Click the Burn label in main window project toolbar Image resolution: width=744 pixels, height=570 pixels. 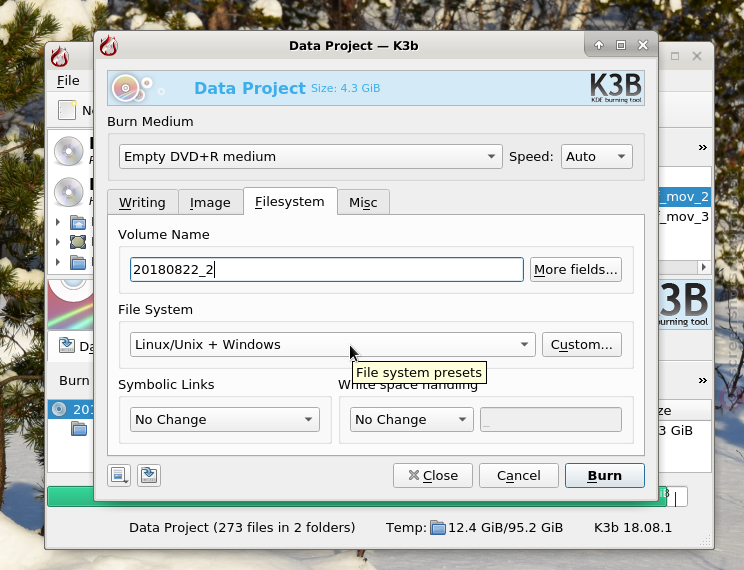point(74,381)
